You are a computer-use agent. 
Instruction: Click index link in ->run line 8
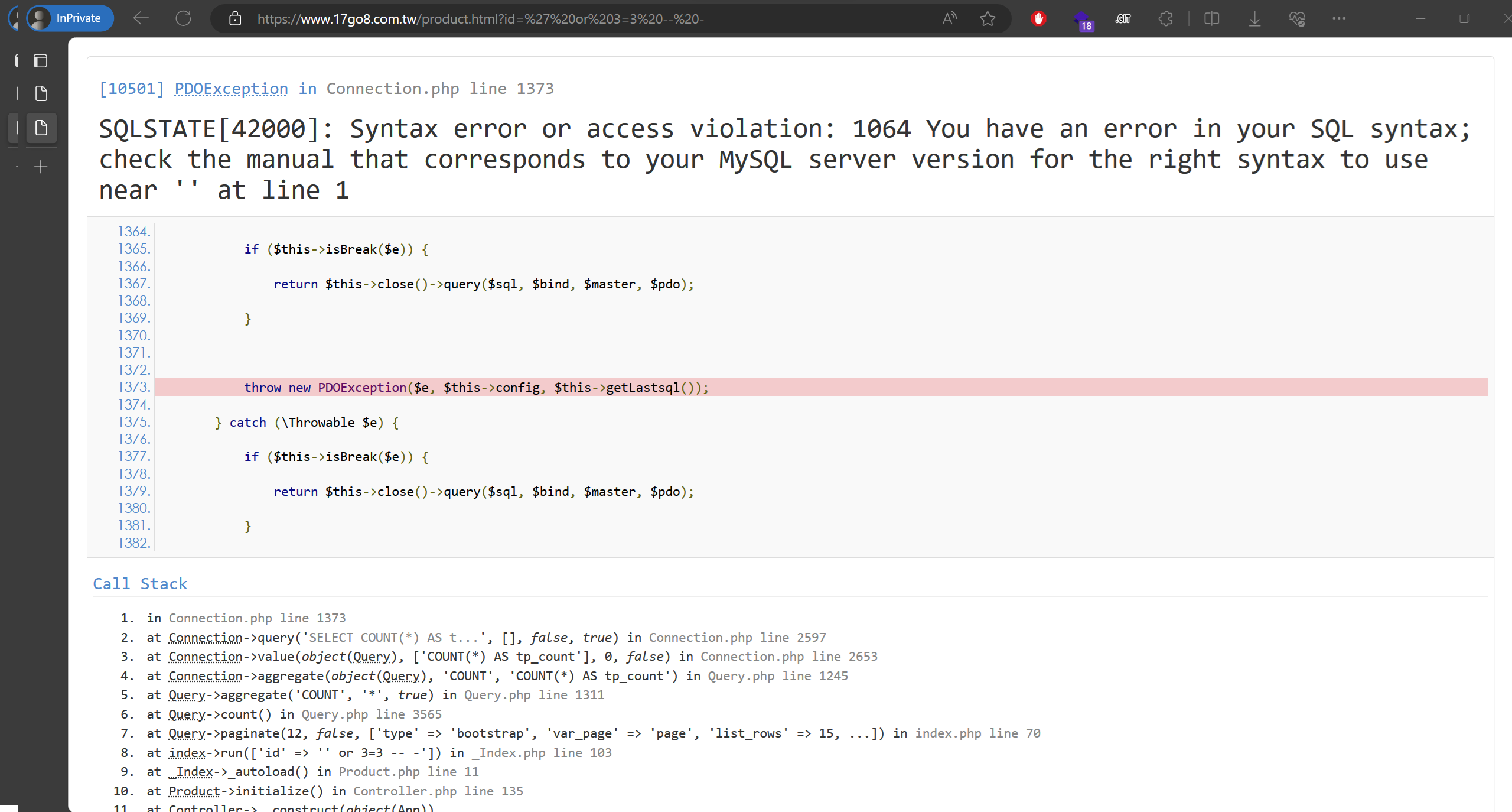[x=187, y=753]
